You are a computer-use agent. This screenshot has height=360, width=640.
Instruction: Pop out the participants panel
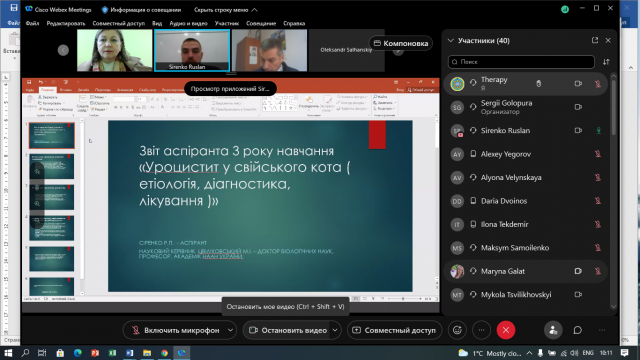(595, 40)
